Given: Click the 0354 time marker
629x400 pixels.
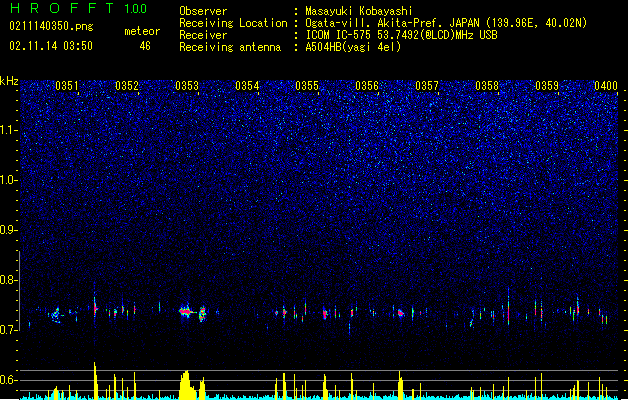Looking at the screenshot, I should point(247,86).
